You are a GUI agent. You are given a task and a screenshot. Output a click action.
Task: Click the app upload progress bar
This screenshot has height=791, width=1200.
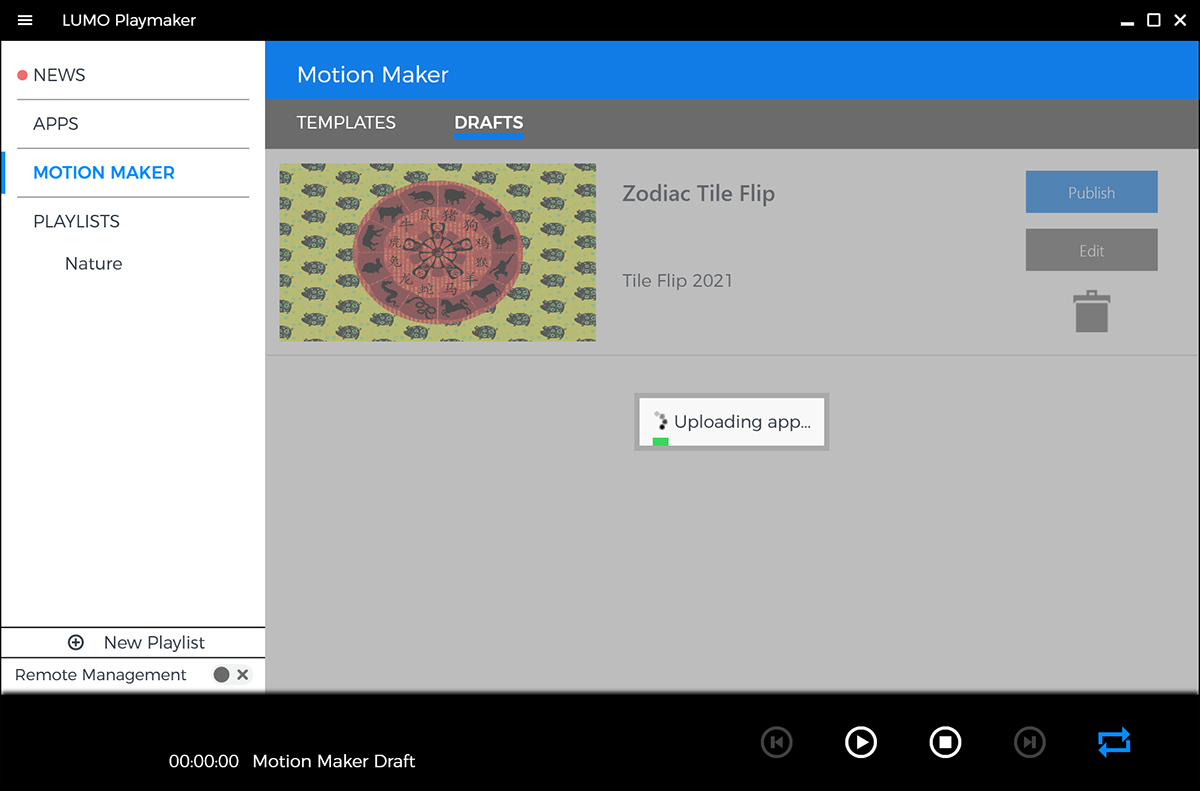pos(660,440)
